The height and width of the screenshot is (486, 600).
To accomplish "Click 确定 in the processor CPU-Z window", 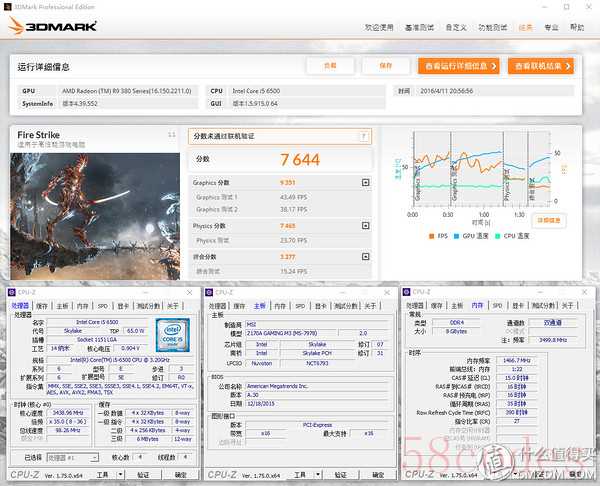I will click(x=180, y=475).
